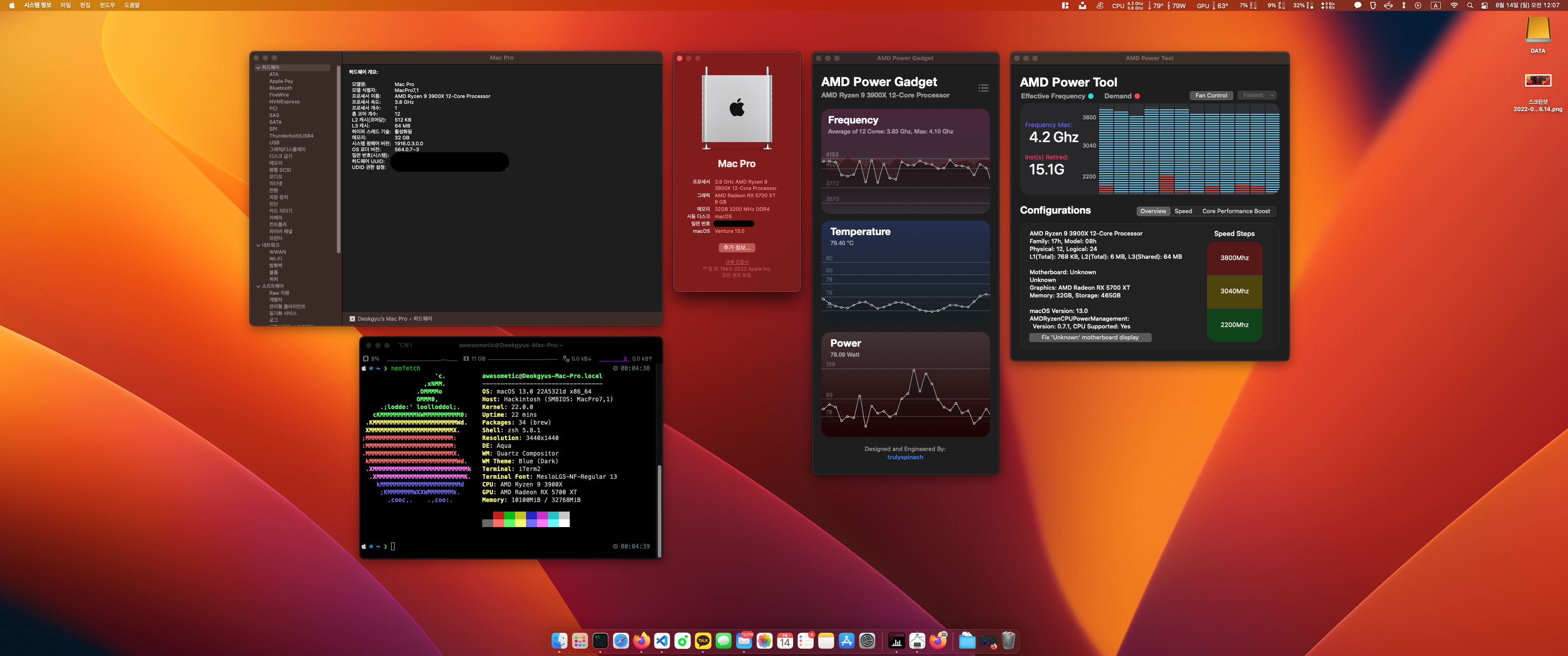Click the 3800Mhz speed step box
The height and width of the screenshot is (656, 1568).
(x=1234, y=258)
